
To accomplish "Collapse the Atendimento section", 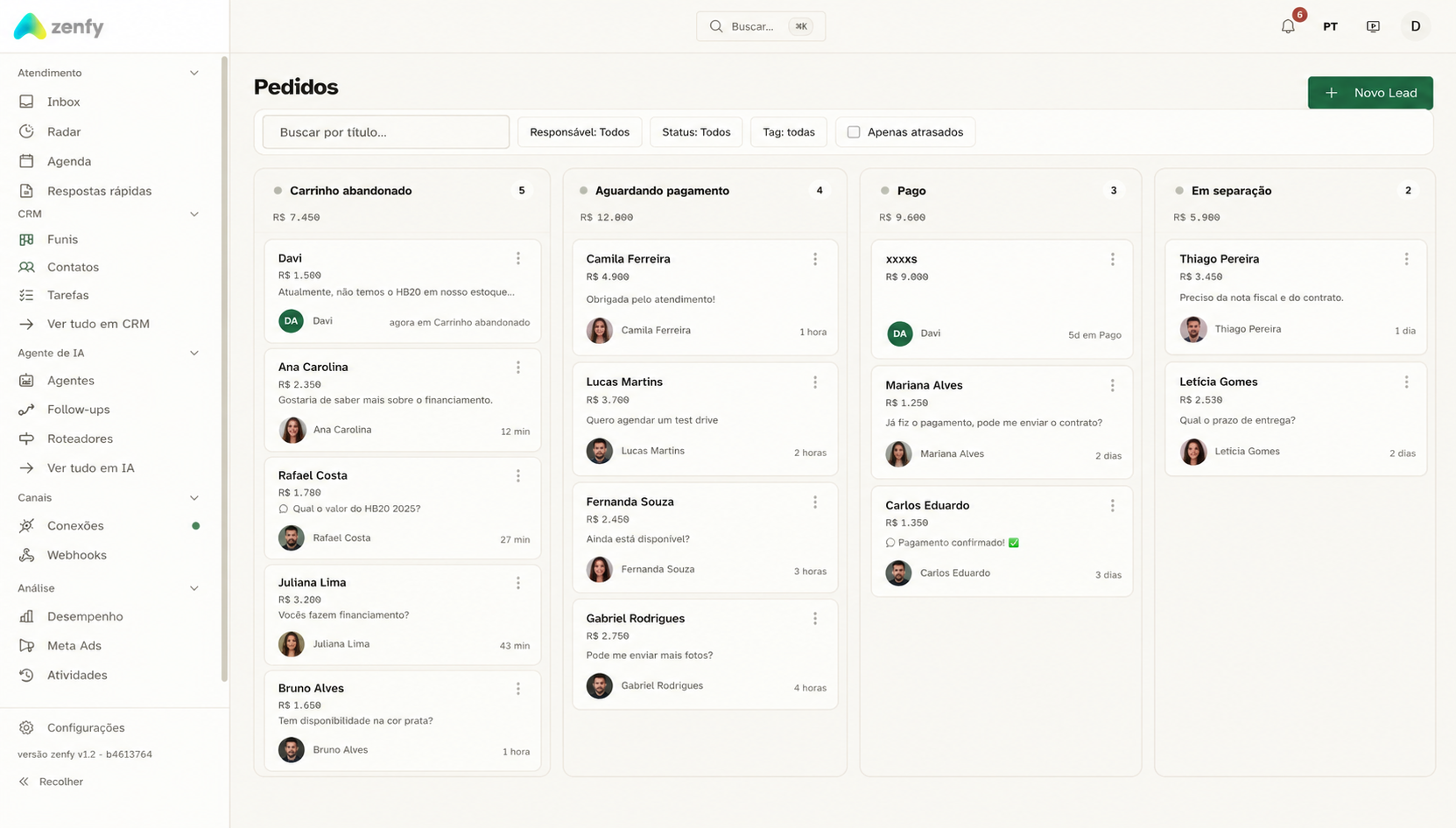I will tap(194, 73).
